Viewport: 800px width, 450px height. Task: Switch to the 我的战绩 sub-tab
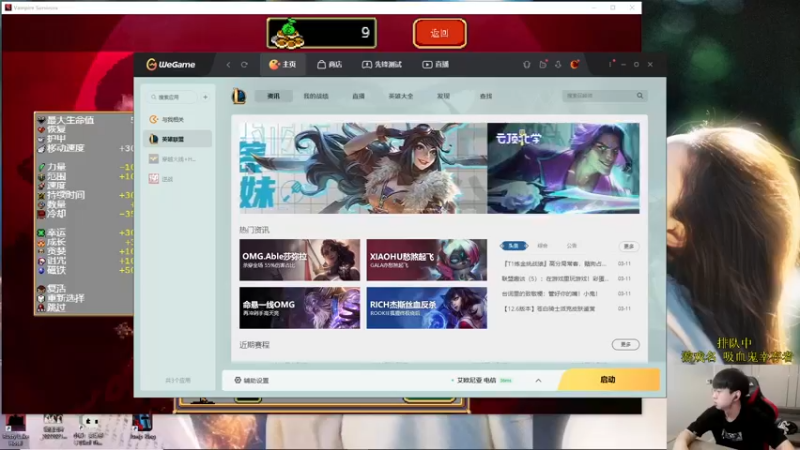tap(316, 96)
